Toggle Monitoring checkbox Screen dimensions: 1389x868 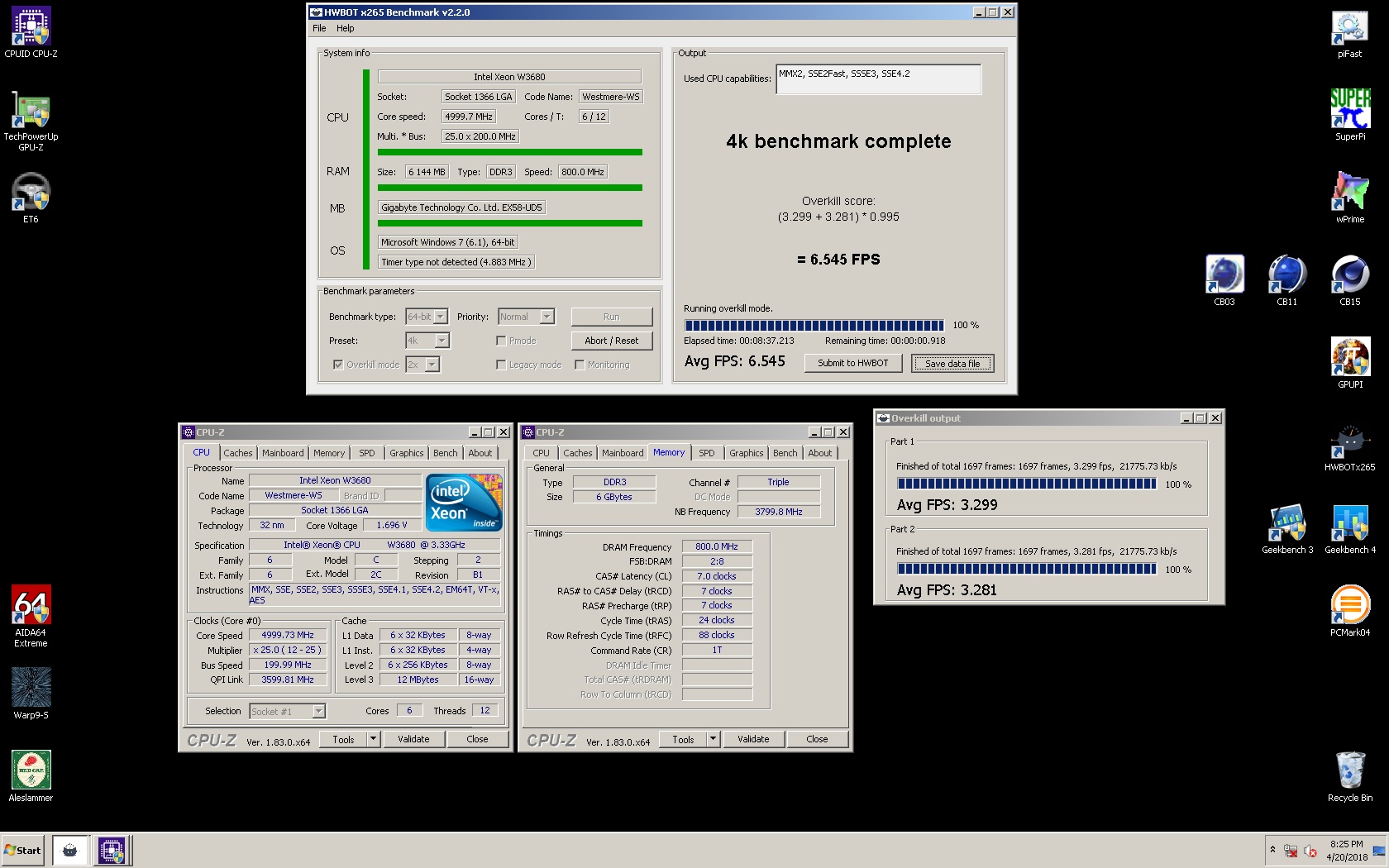click(x=579, y=365)
